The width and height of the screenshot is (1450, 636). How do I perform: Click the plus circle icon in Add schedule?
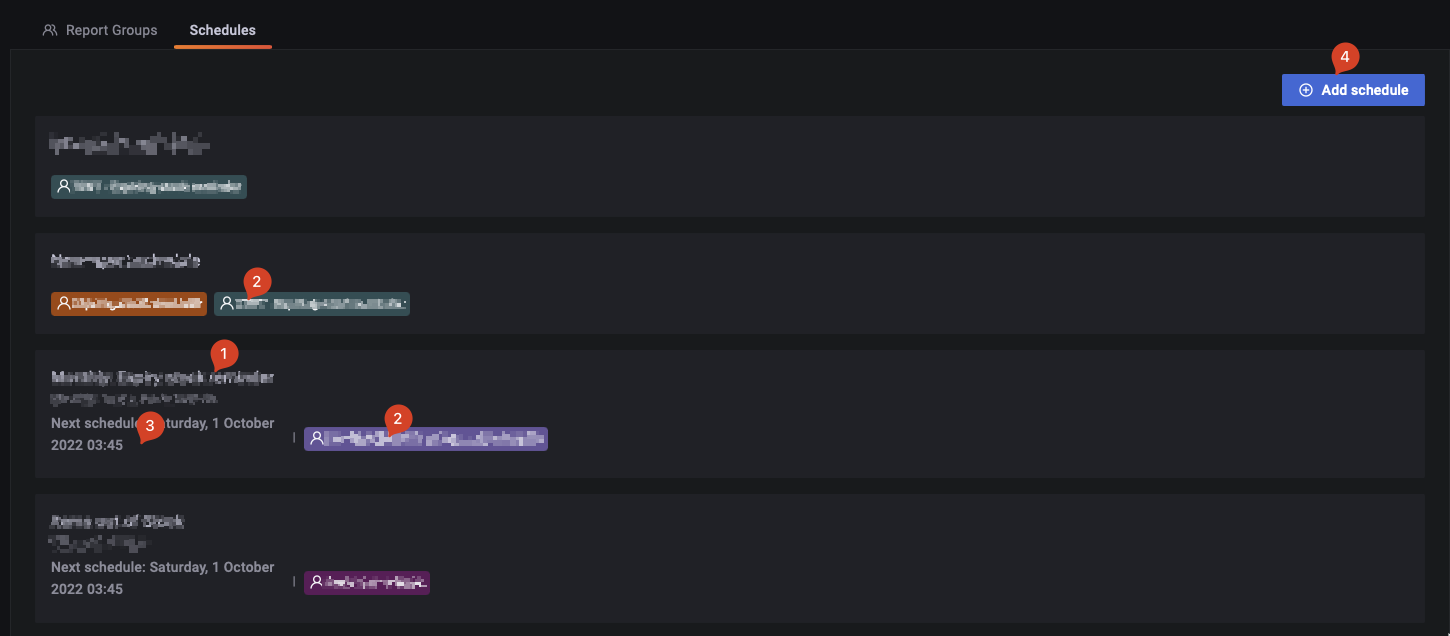pyautogui.click(x=1305, y=90)
